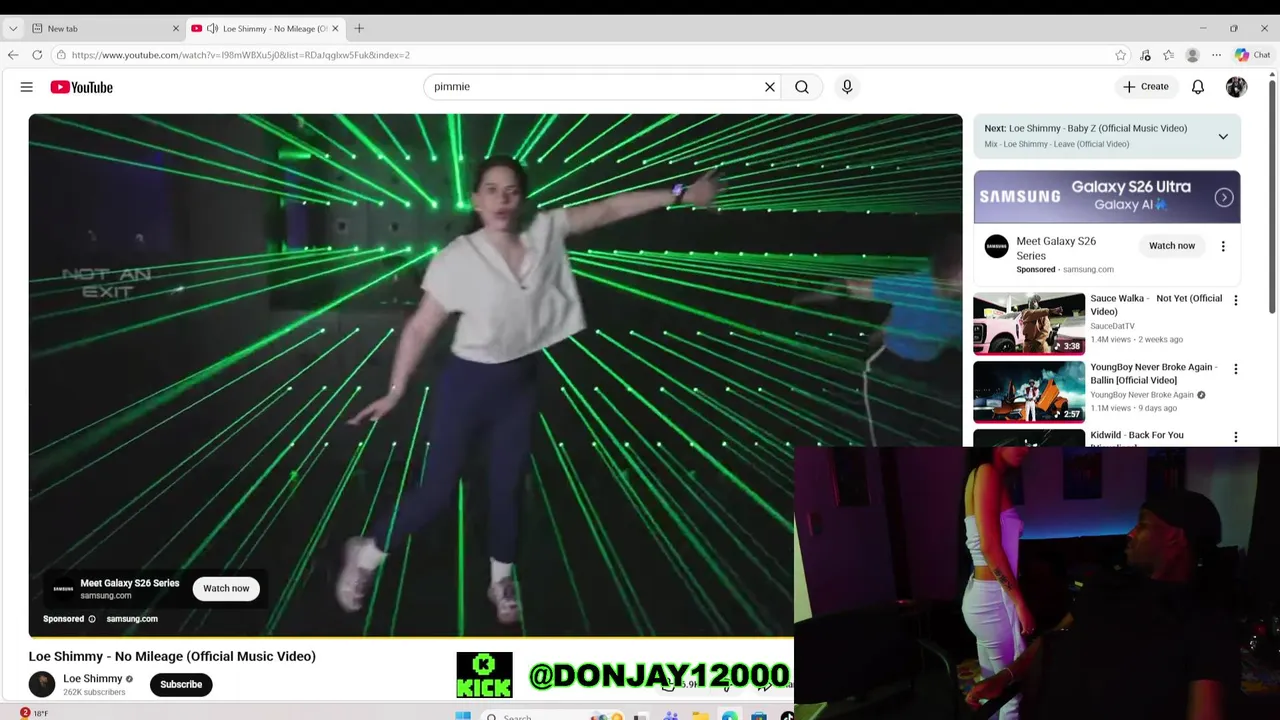Open browser extensions icon in toolbar
1280x720 pixels.
(x=1145, y=55)
